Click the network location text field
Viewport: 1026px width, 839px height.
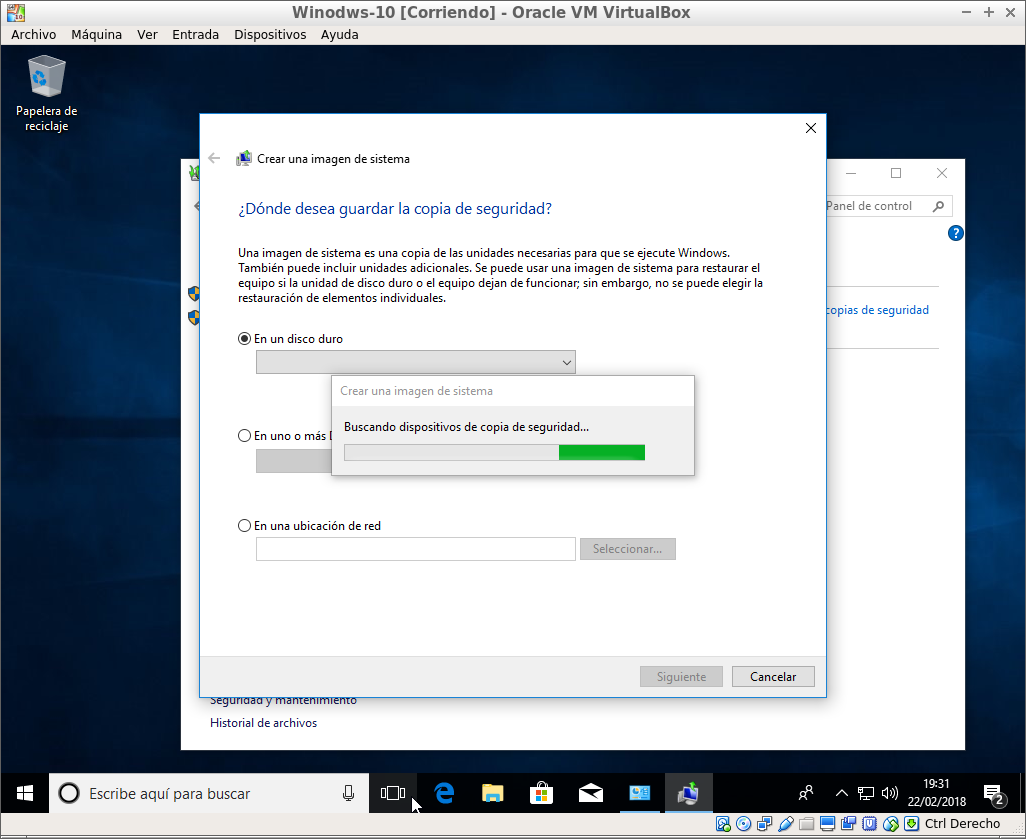[x=415, y=549]
